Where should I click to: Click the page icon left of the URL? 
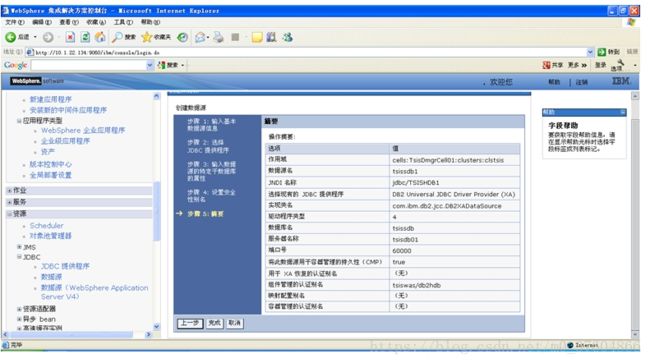pyautogui.click(x=30, y=52)
